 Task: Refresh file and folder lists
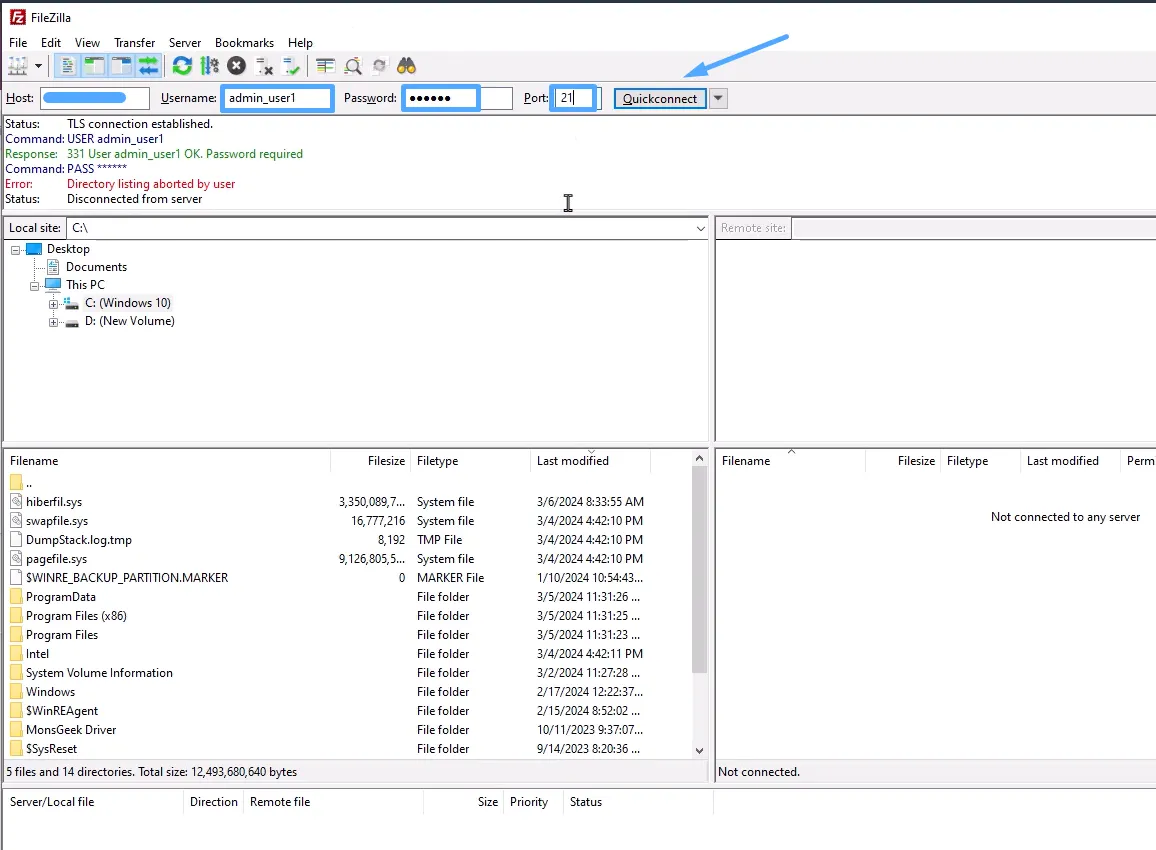point(182,66)
